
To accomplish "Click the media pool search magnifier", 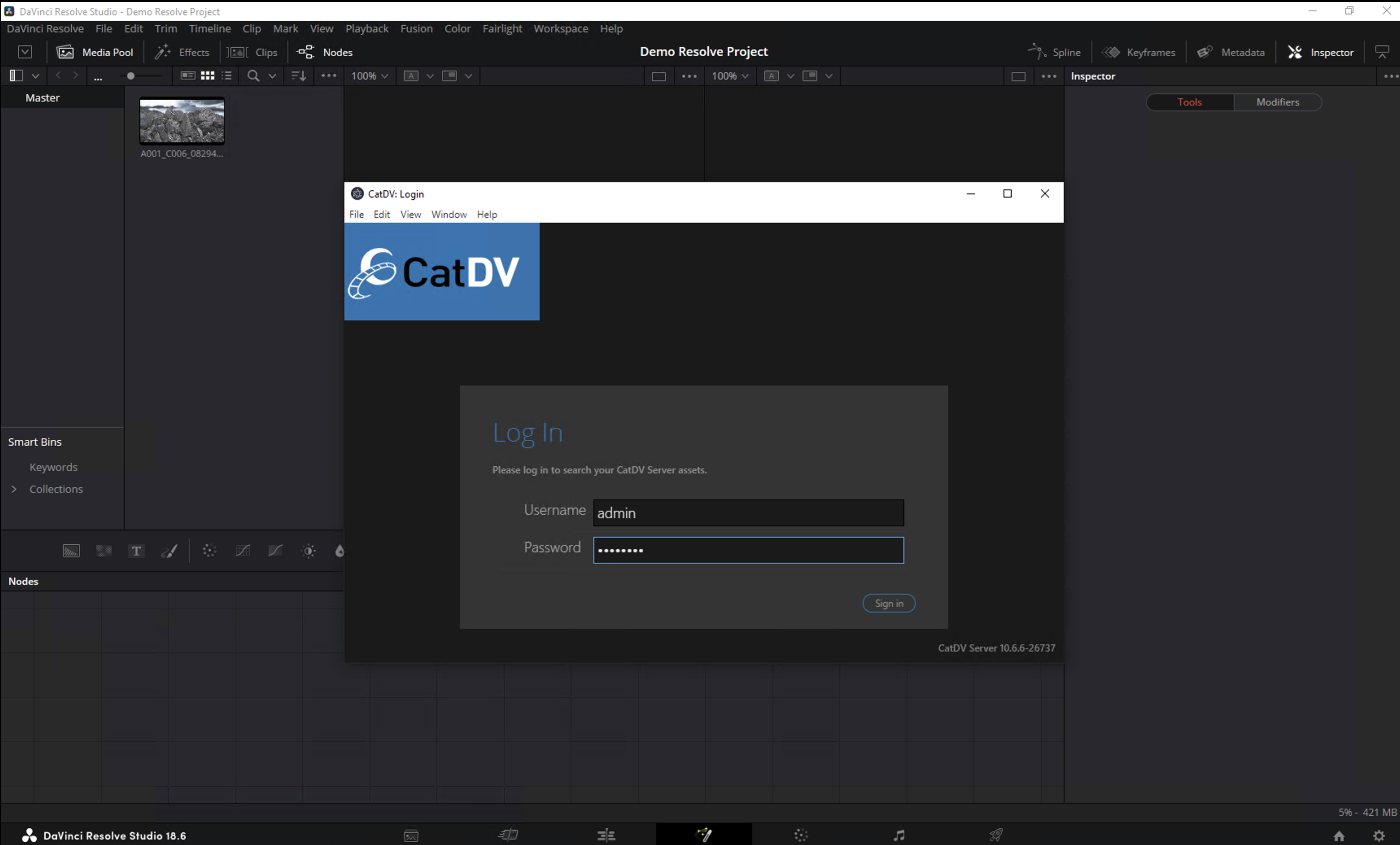I will 253,76.
